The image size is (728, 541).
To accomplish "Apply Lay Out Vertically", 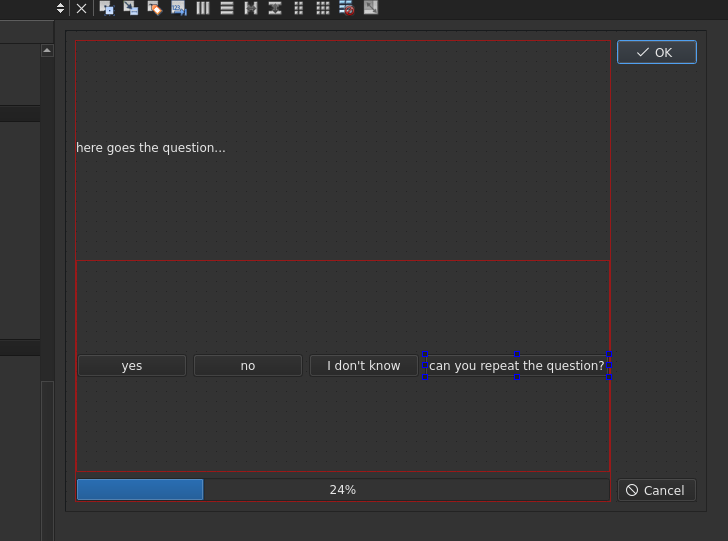I will click(x=227, y=8).
